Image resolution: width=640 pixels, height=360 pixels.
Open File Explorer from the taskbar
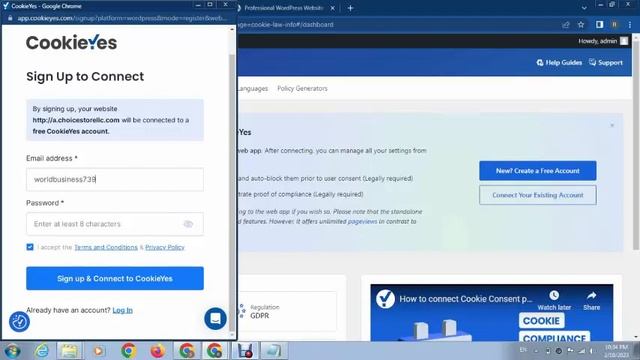[69, 351]
